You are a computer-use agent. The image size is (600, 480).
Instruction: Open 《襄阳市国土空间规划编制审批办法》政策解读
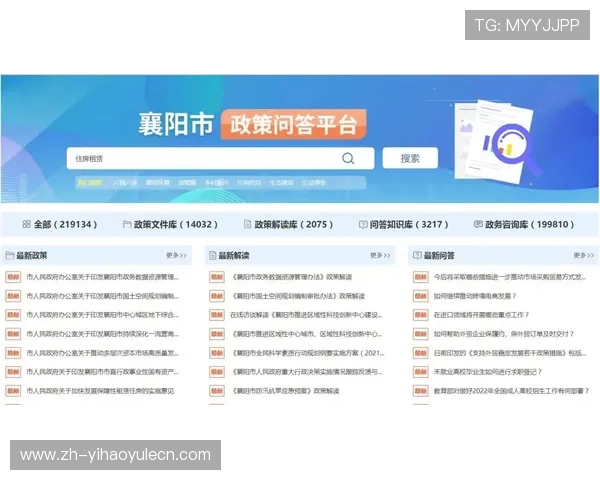click(298, 296)
